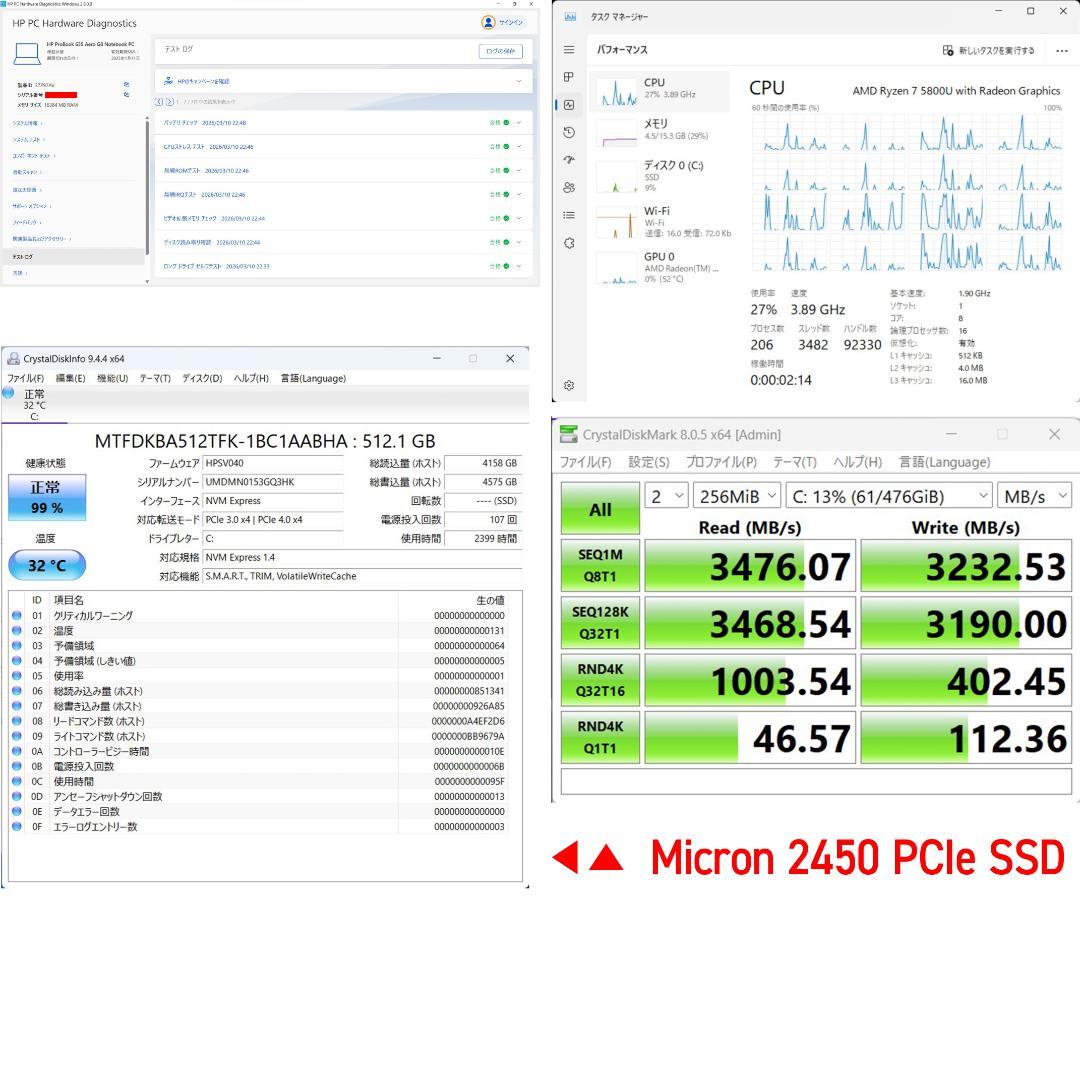
Task: Run RND4K Q1T1 benchmark button
Action: (600, 737)
